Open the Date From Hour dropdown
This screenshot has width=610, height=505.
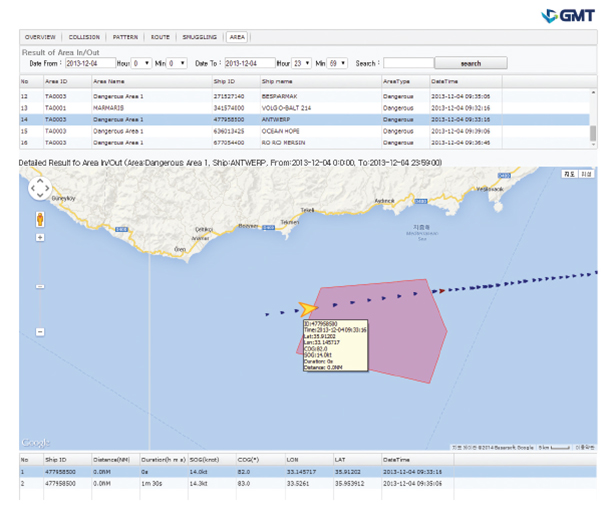click(142, 62)
